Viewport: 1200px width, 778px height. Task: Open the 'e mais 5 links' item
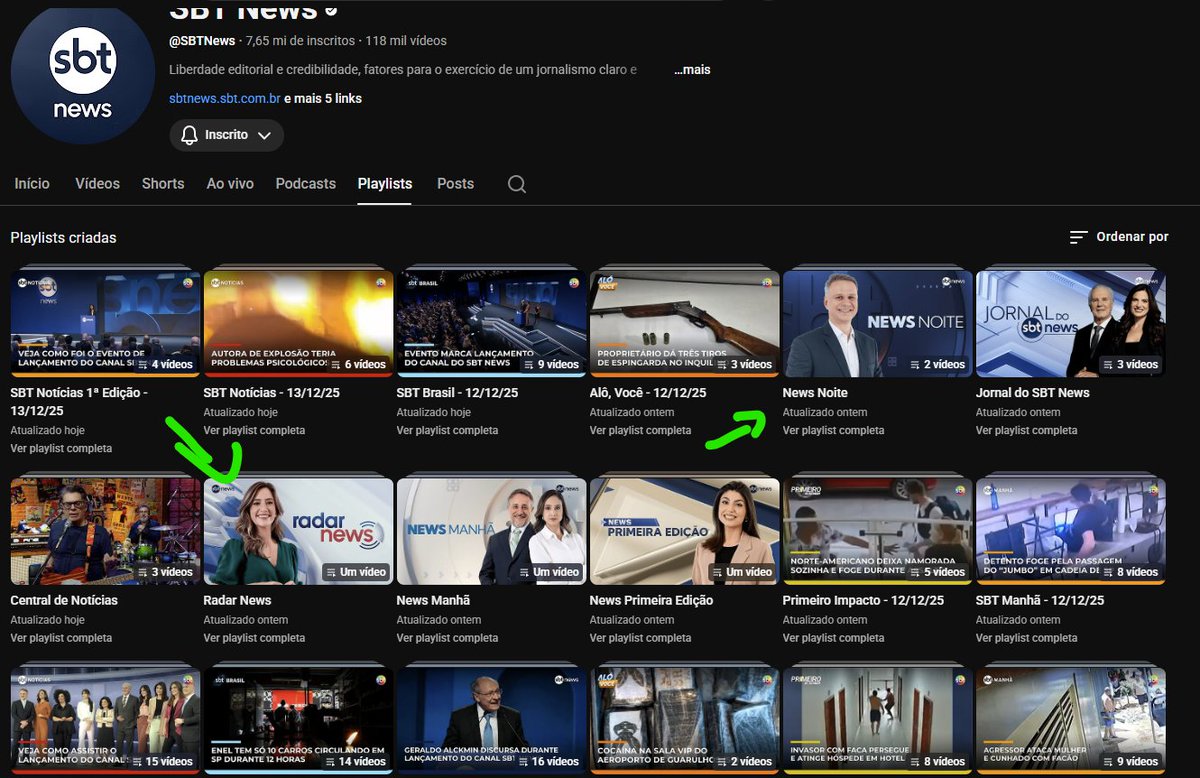[x=323, y=99]
